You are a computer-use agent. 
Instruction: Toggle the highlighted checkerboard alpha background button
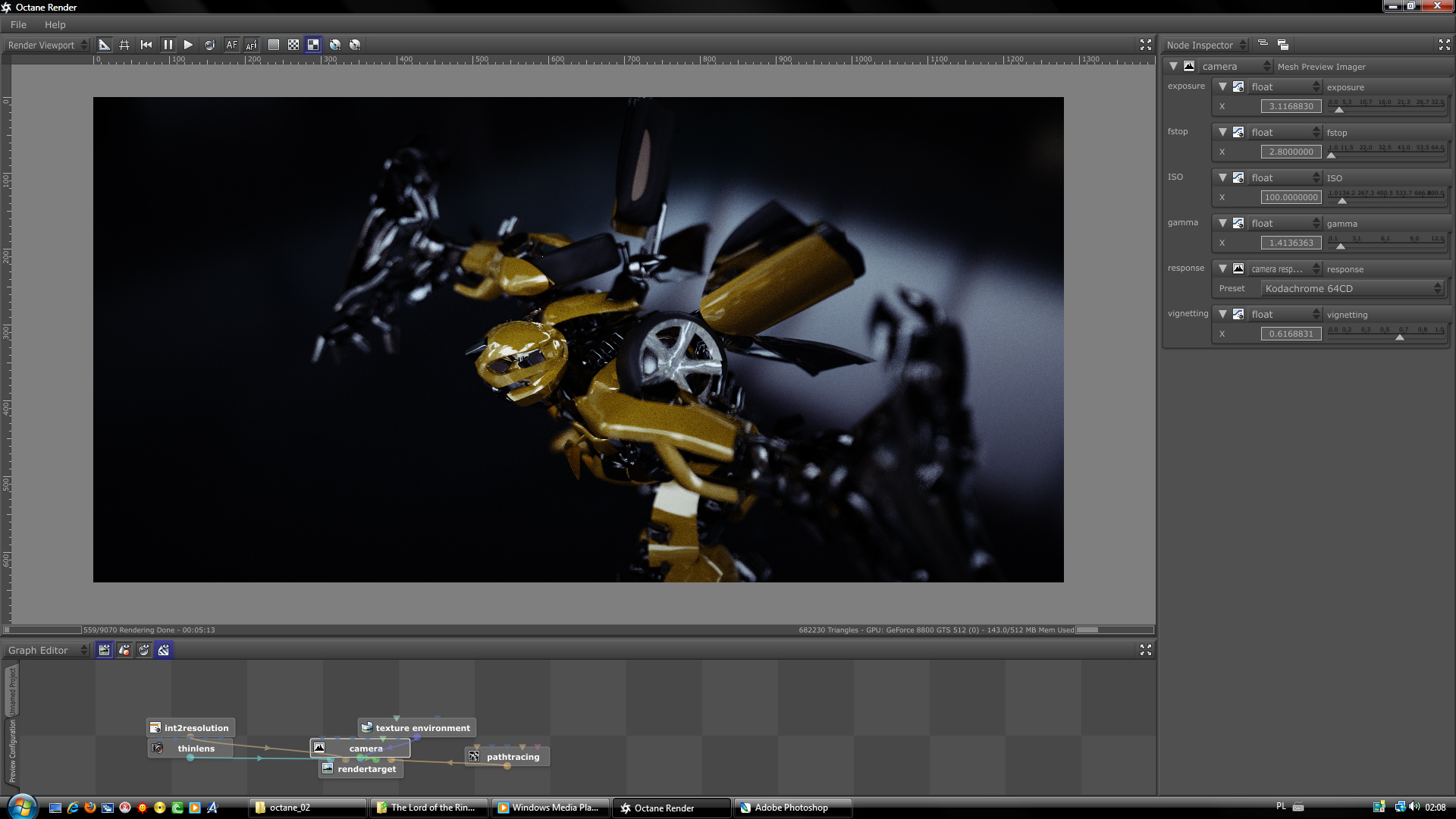coord(313,45)
